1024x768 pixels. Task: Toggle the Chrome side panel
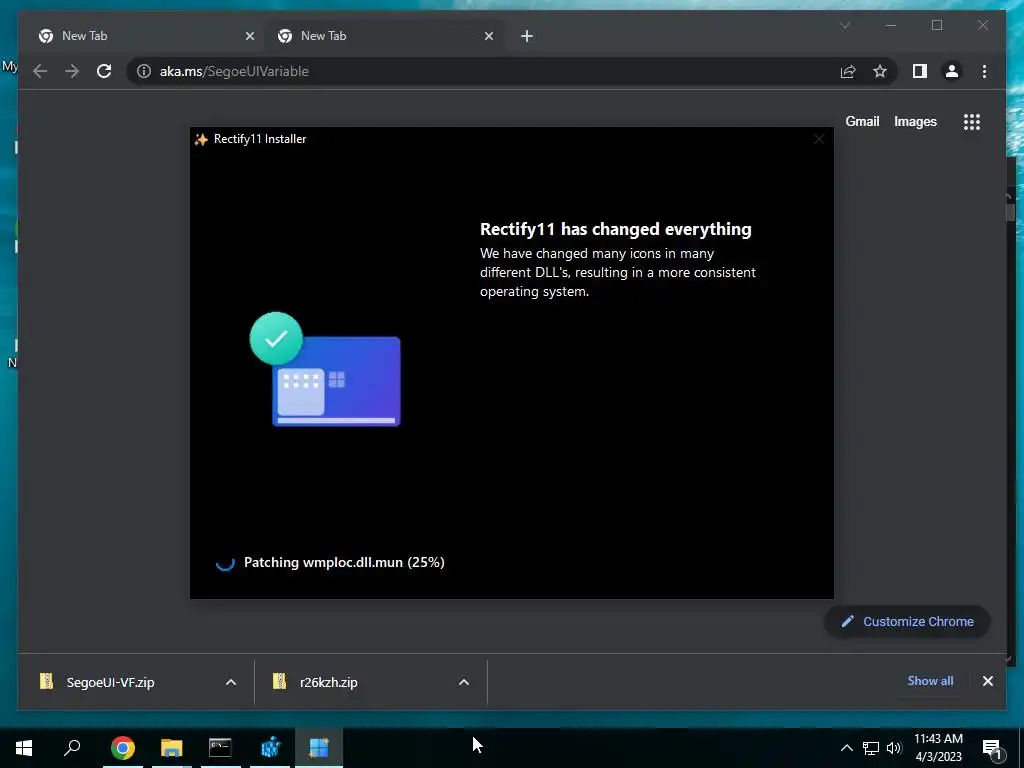[920, 71]
